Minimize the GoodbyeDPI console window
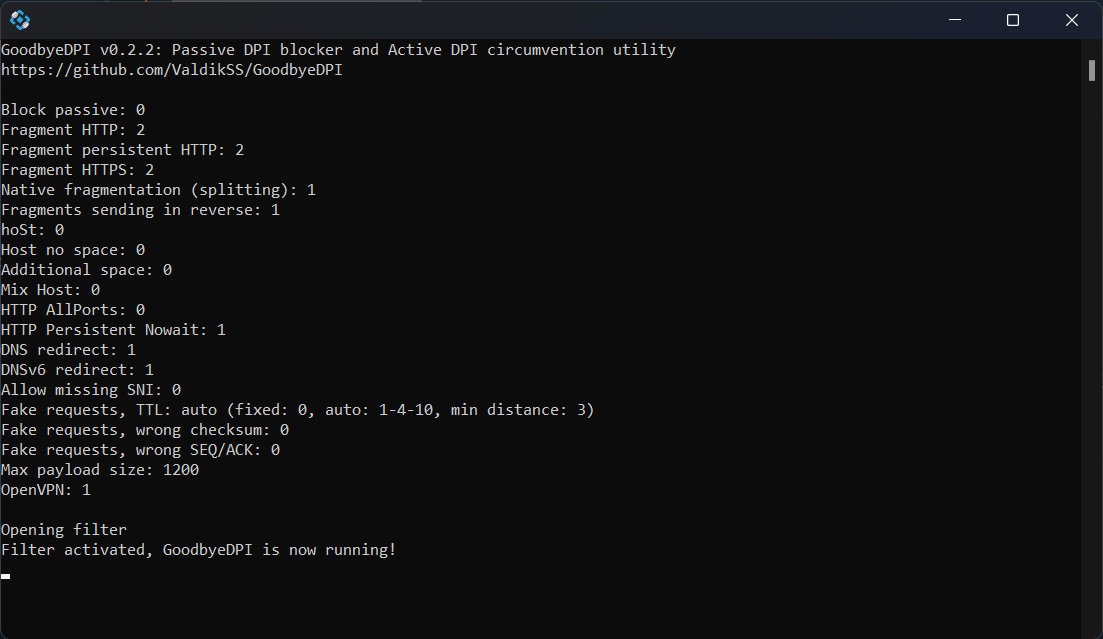Image resolution: width=1103 pixels, height=639 pixels. coord(955,20)
